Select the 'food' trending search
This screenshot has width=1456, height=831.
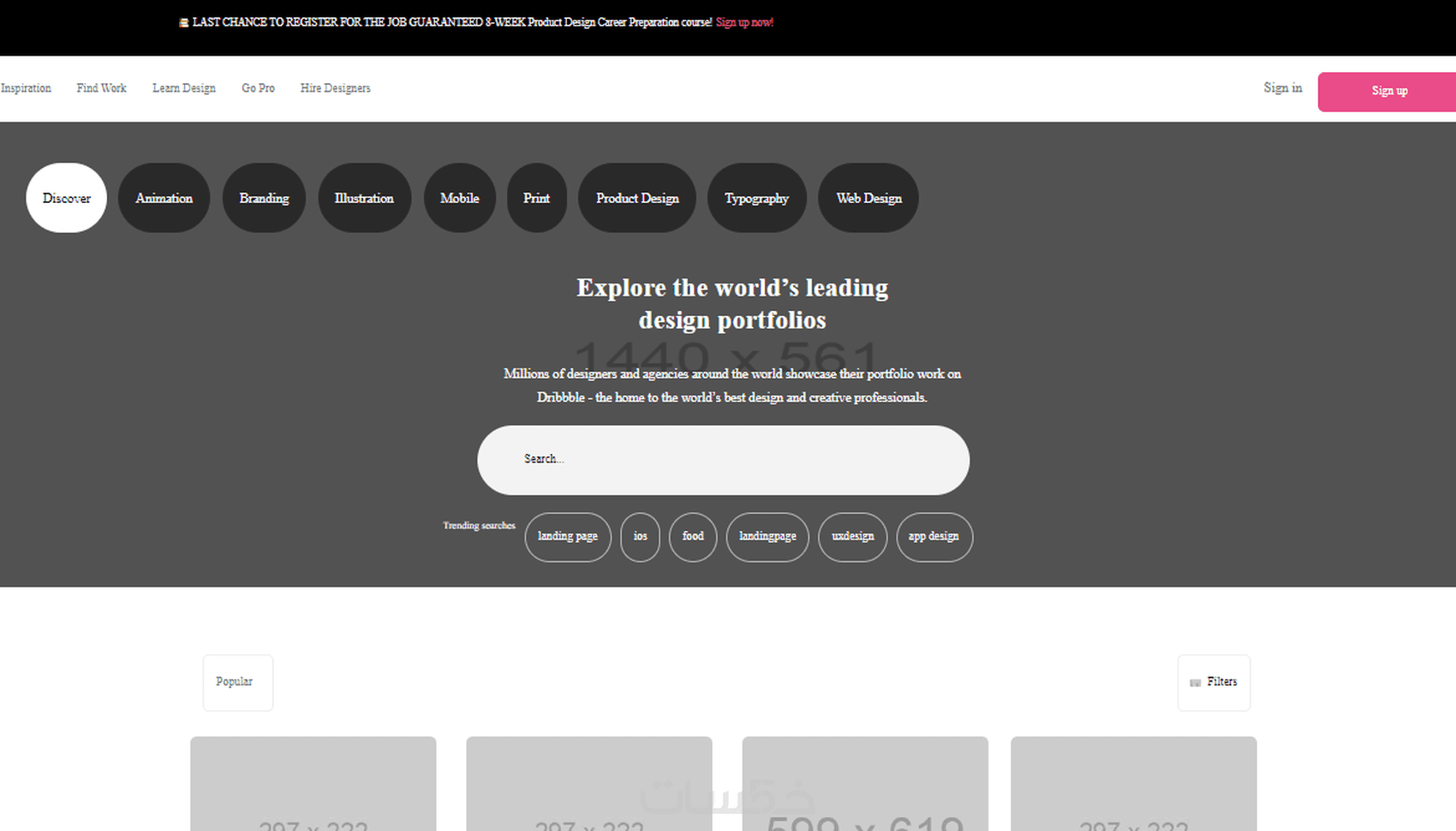pos(693,537)
